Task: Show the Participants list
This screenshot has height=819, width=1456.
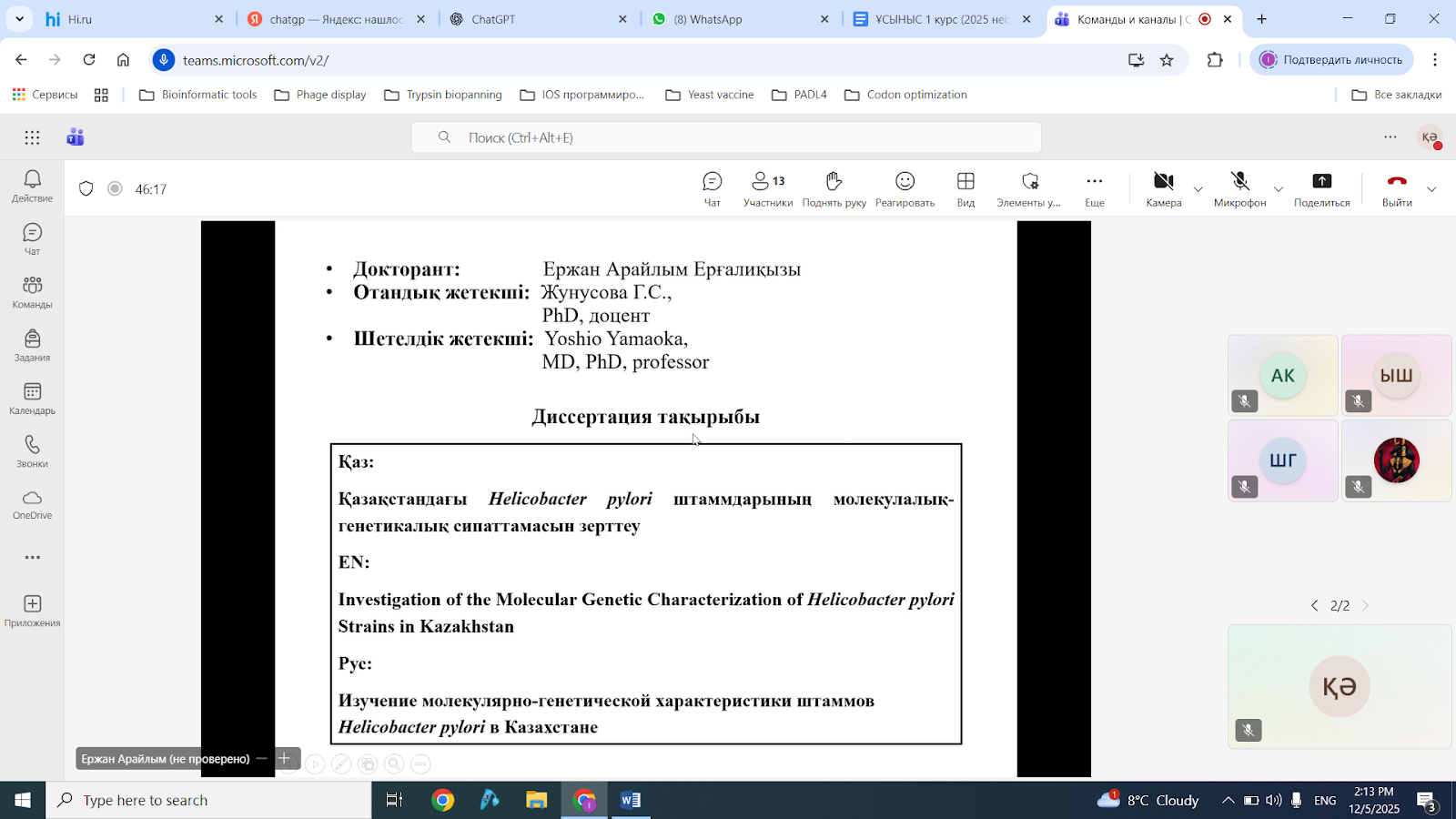Action: (767, 188)
